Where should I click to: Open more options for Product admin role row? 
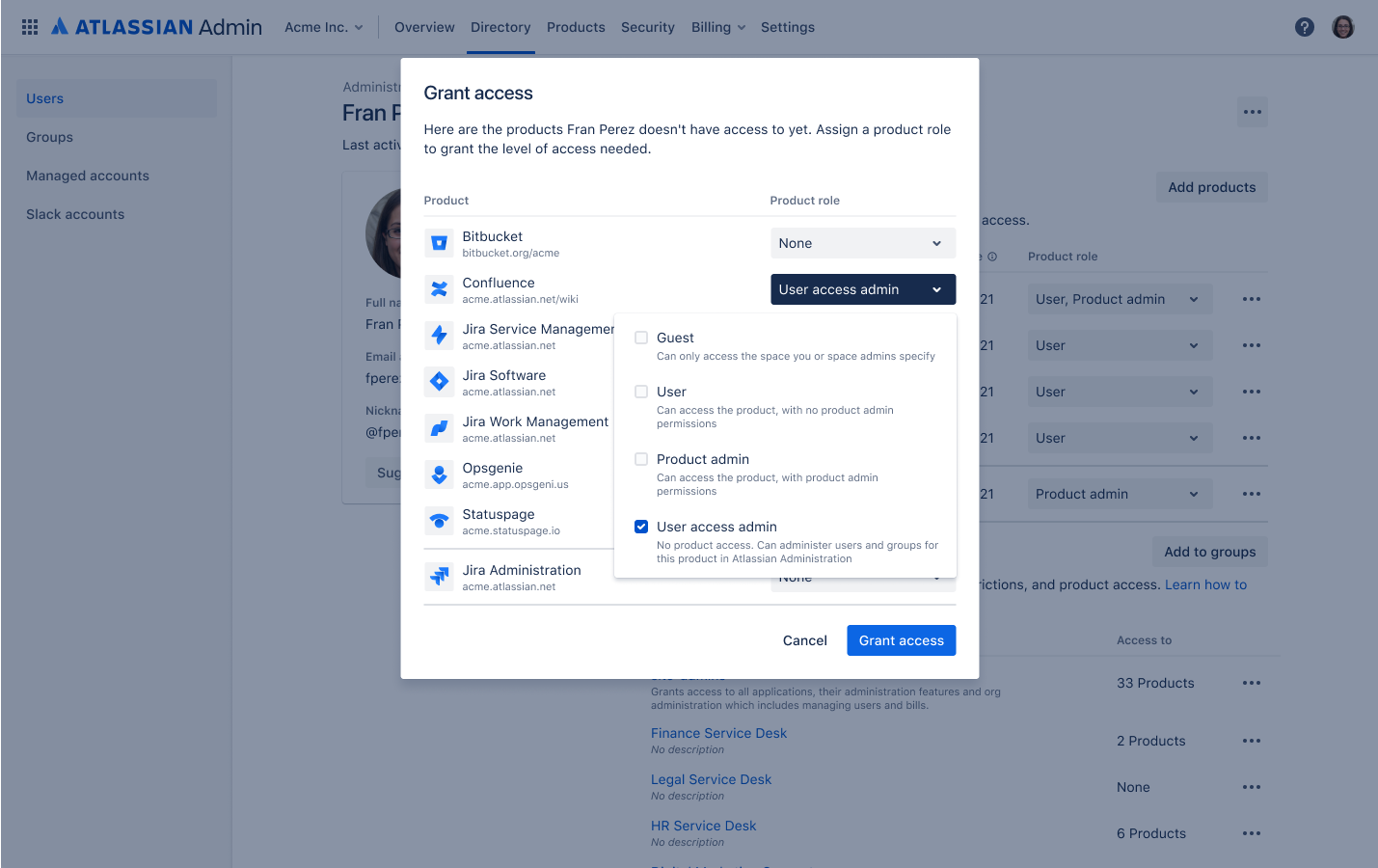point(1252,494)
